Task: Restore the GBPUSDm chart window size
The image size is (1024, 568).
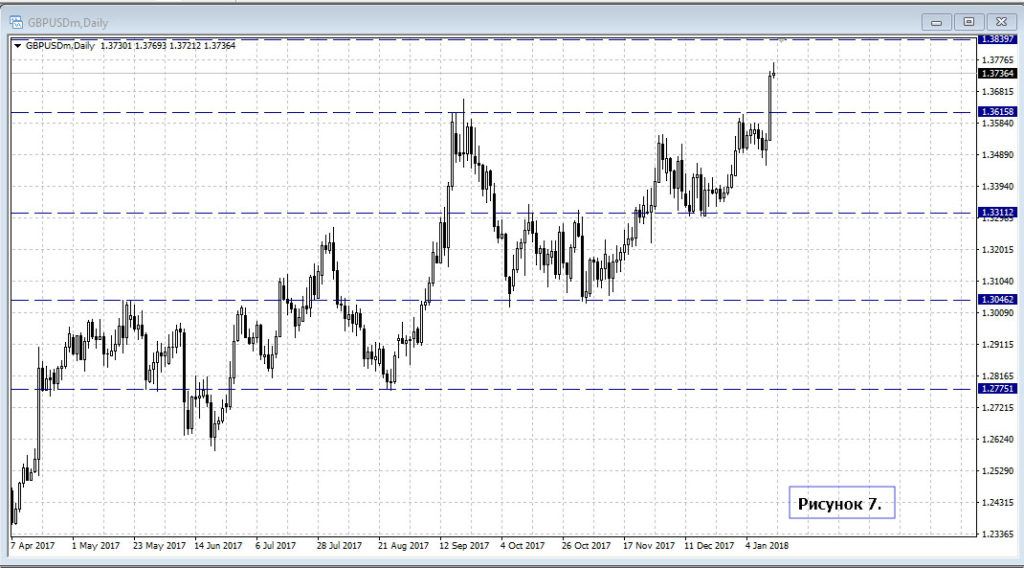Action: tap(967, 21)
